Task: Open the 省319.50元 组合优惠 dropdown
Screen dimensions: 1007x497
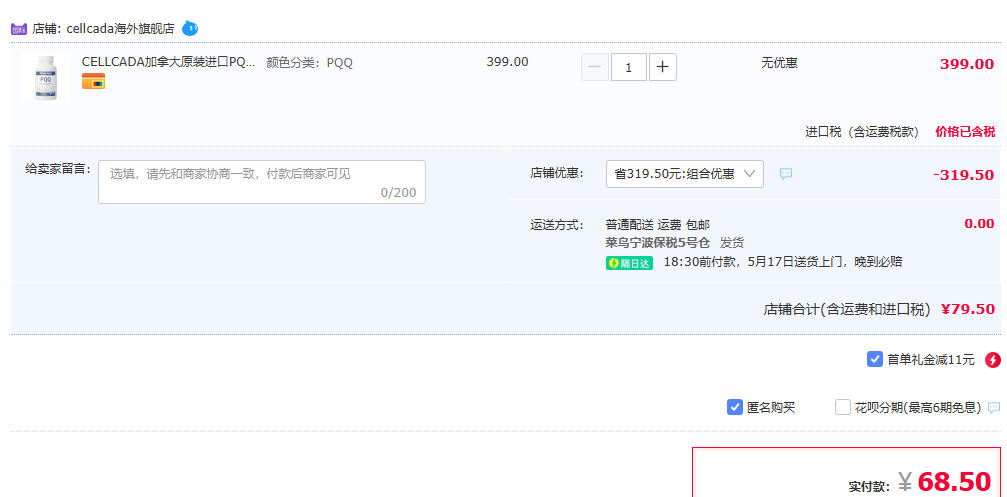Action: (685, 174)
